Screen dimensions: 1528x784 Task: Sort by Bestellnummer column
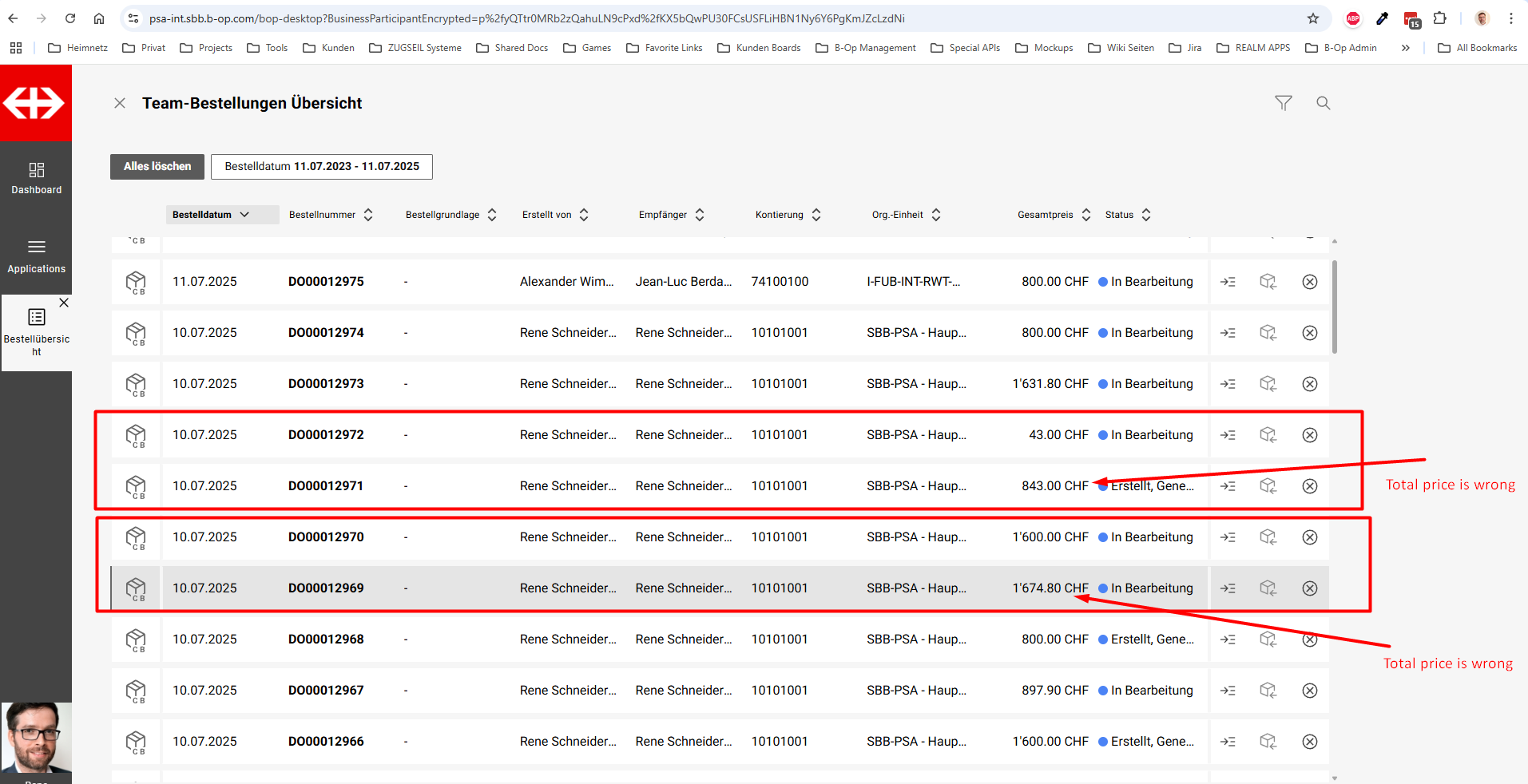pyautogui.click(x=331, y=215)
